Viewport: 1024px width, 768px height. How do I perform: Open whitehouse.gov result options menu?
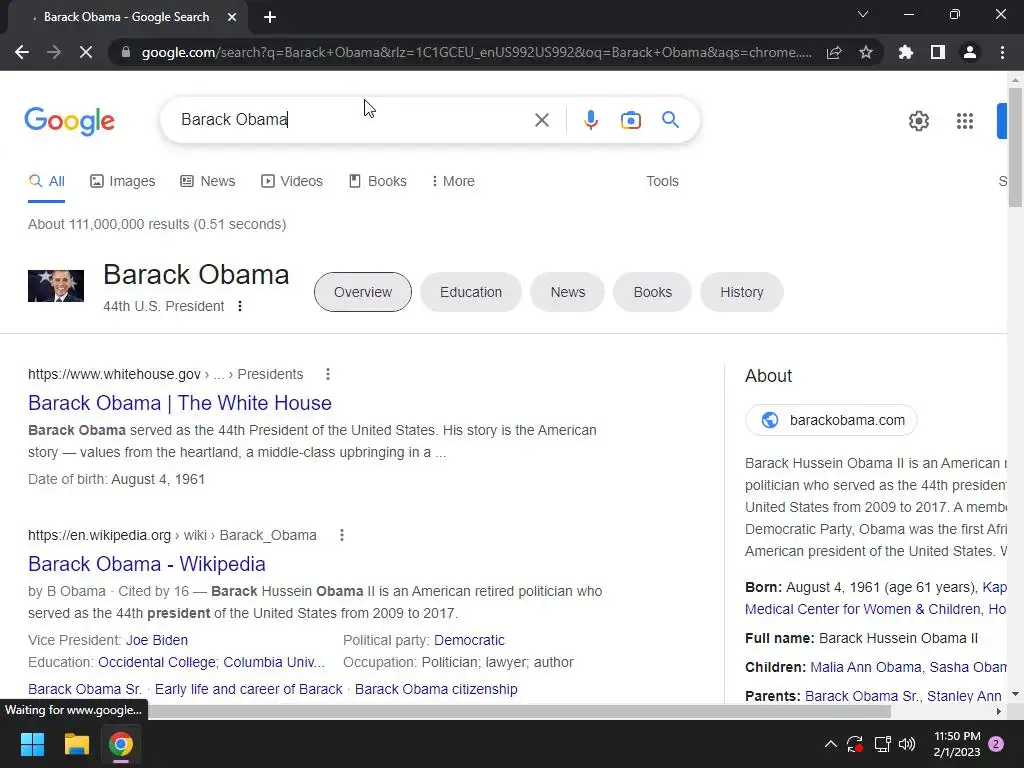[328, 374]
